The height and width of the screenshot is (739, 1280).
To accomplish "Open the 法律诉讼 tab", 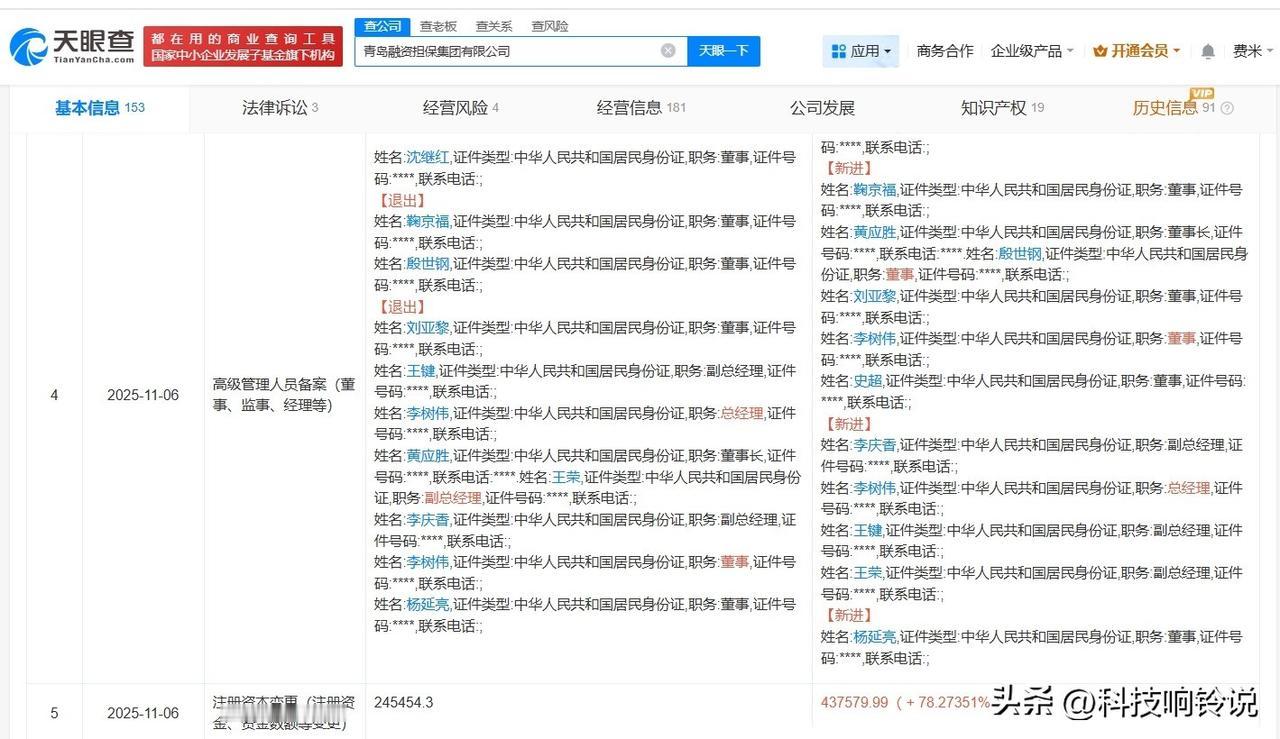I will (x=276, y=107).
